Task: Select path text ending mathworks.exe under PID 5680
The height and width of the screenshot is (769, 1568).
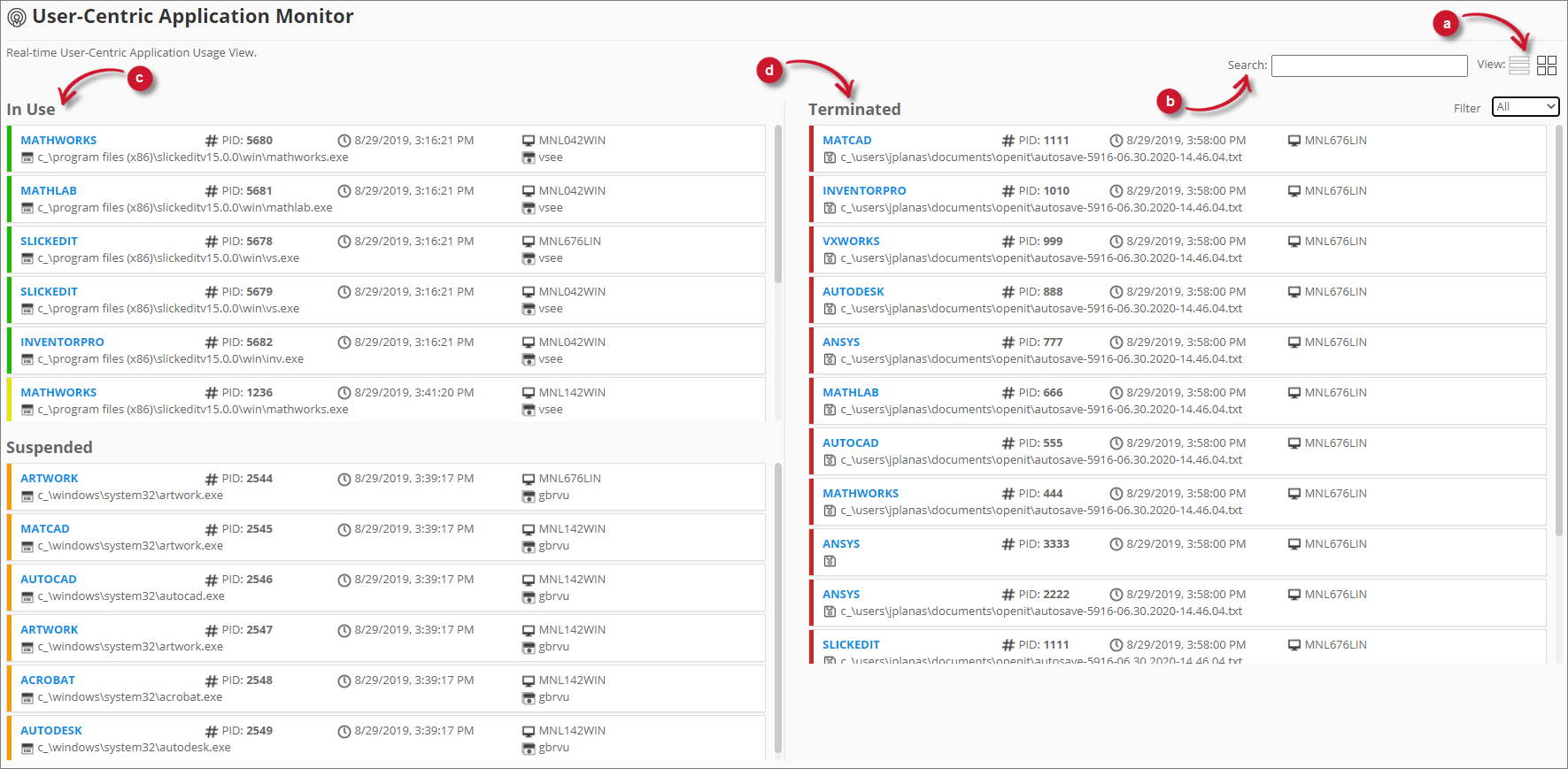Action: (193, 158)
